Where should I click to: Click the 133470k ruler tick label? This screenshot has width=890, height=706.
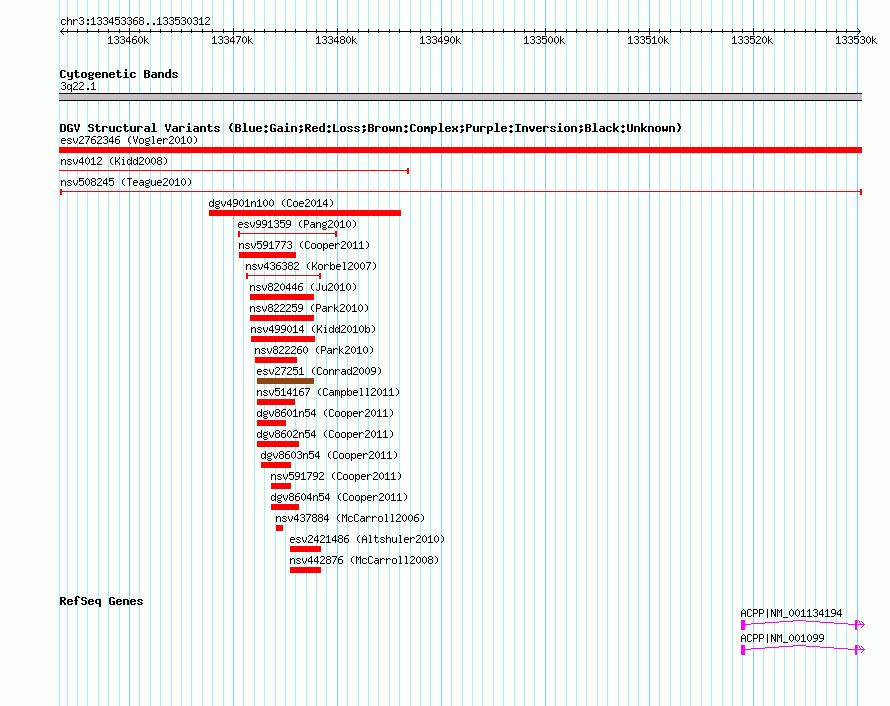tap(232, 40)
